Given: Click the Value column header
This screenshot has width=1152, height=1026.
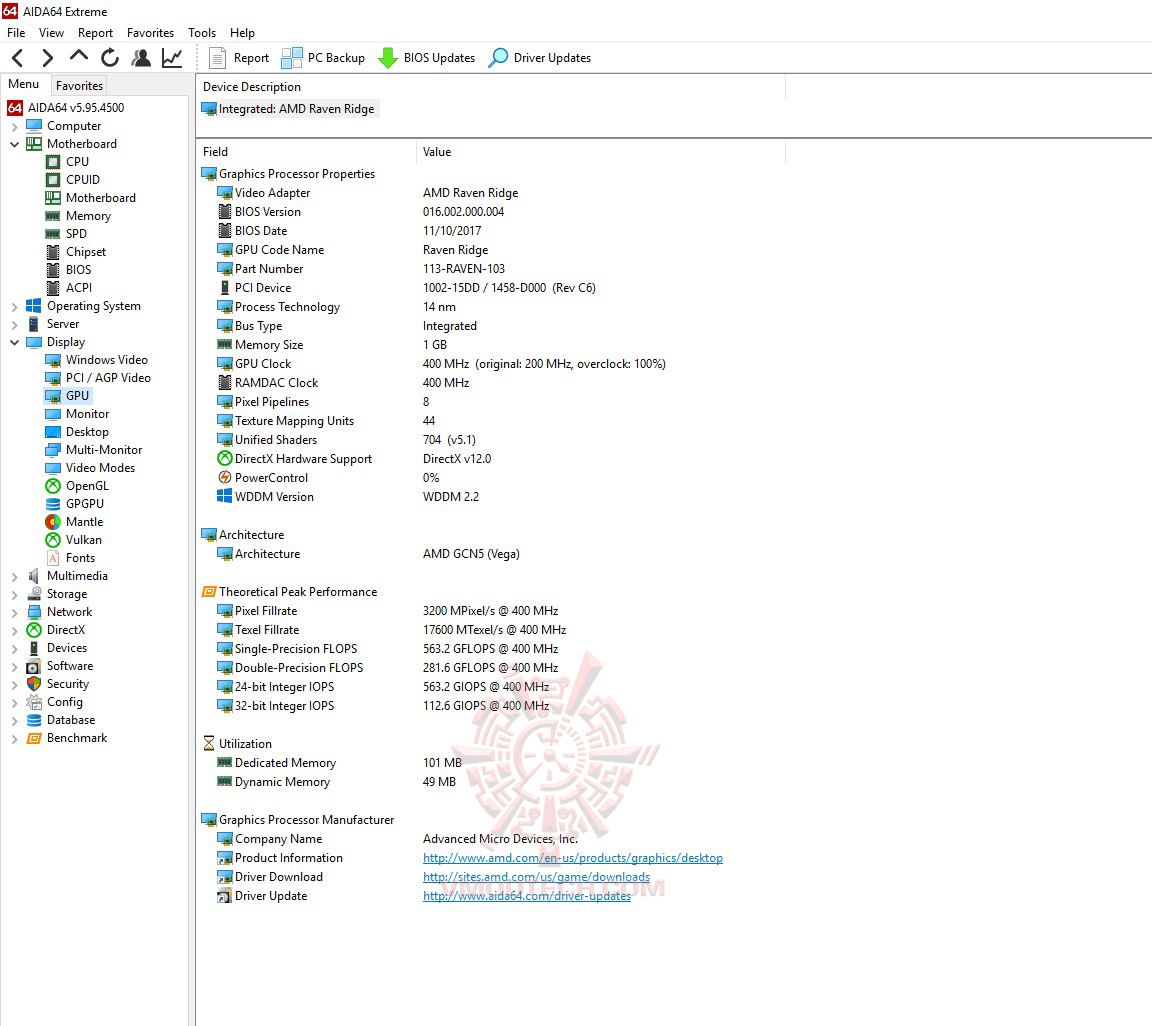Looking at the screenshot, I should click(x=601, y=152).
